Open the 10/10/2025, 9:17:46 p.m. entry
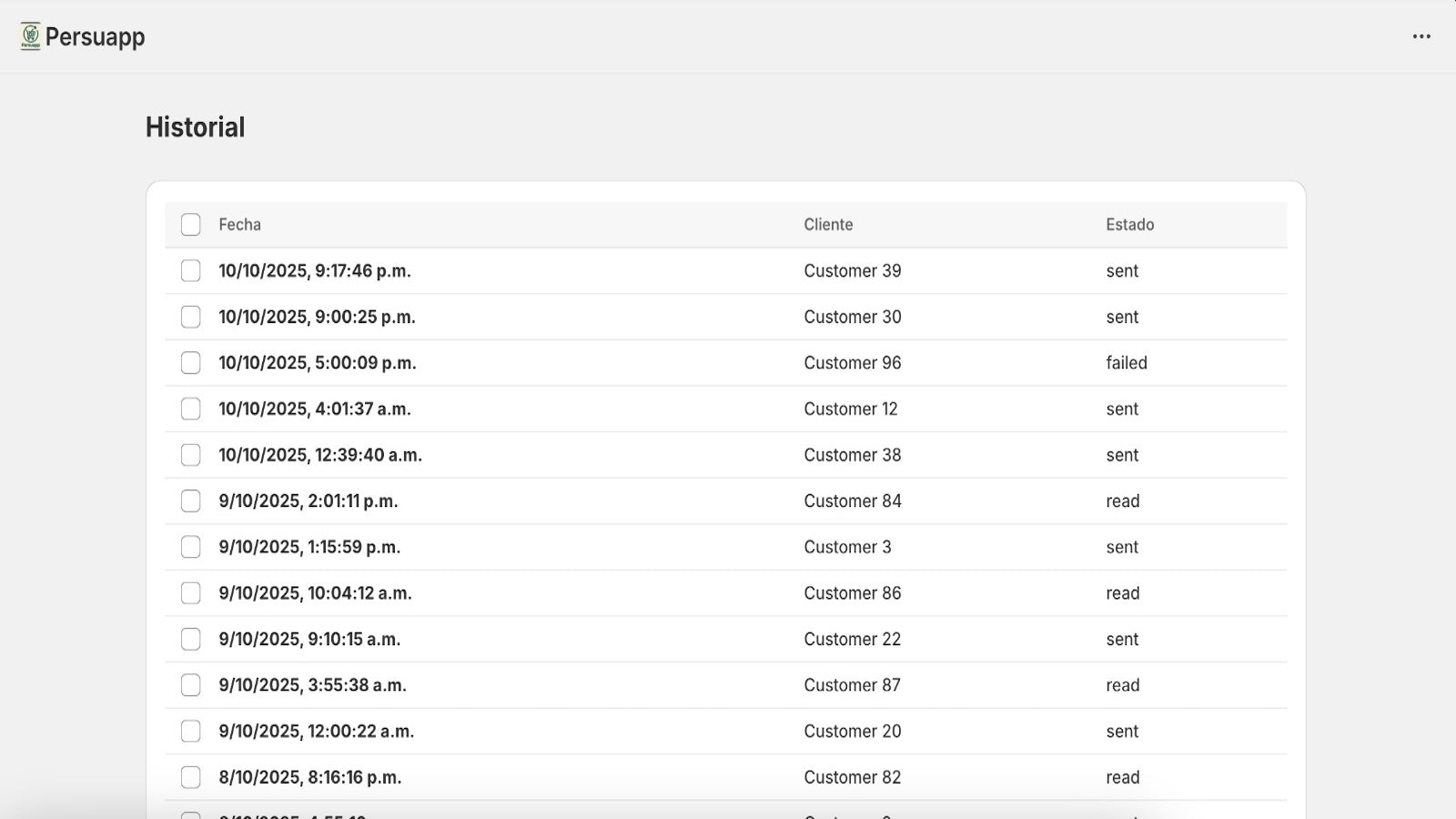Screen dimensions: 1456x819 point(314,271)
